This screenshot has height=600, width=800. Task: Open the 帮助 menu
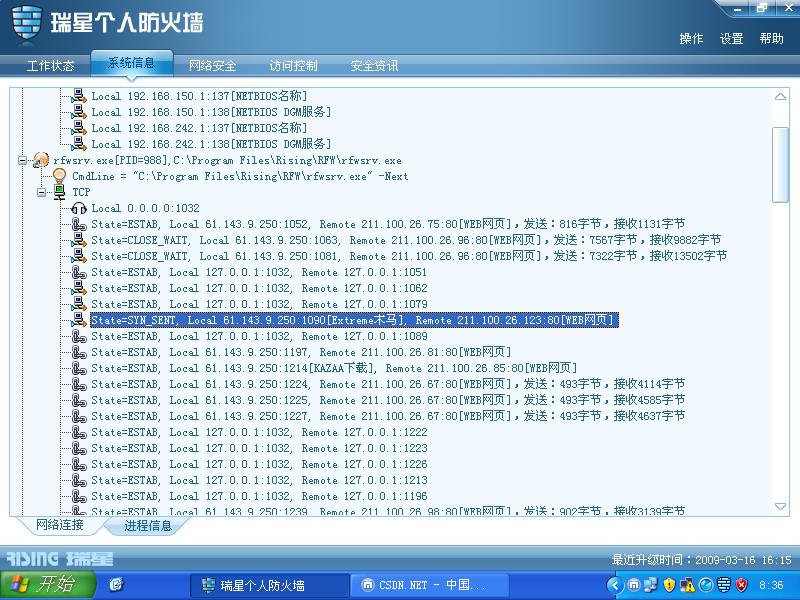tap(771, 39)
